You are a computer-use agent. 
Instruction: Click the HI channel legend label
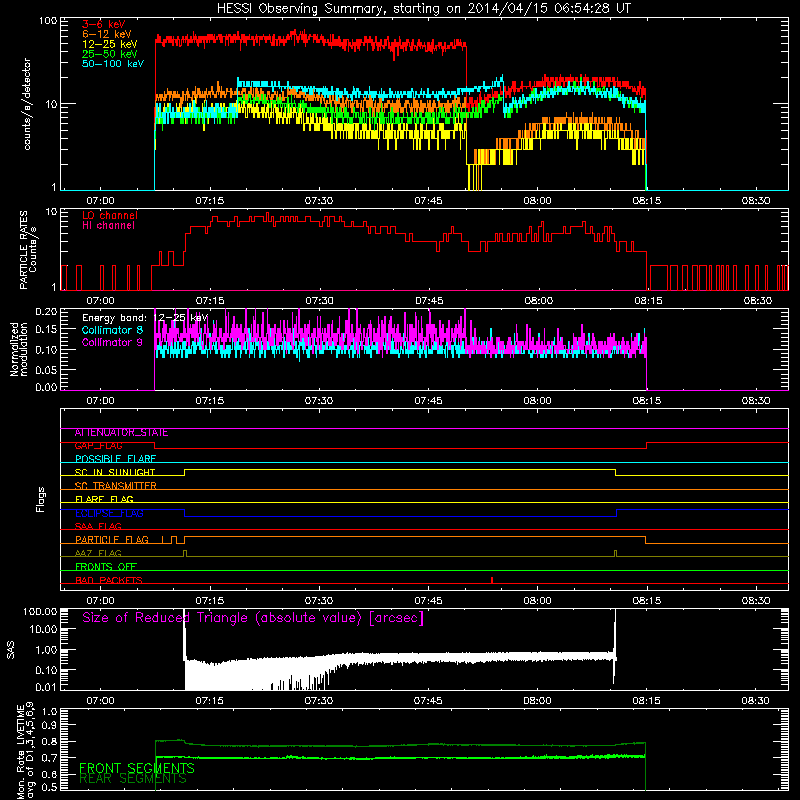coord(109,226)
